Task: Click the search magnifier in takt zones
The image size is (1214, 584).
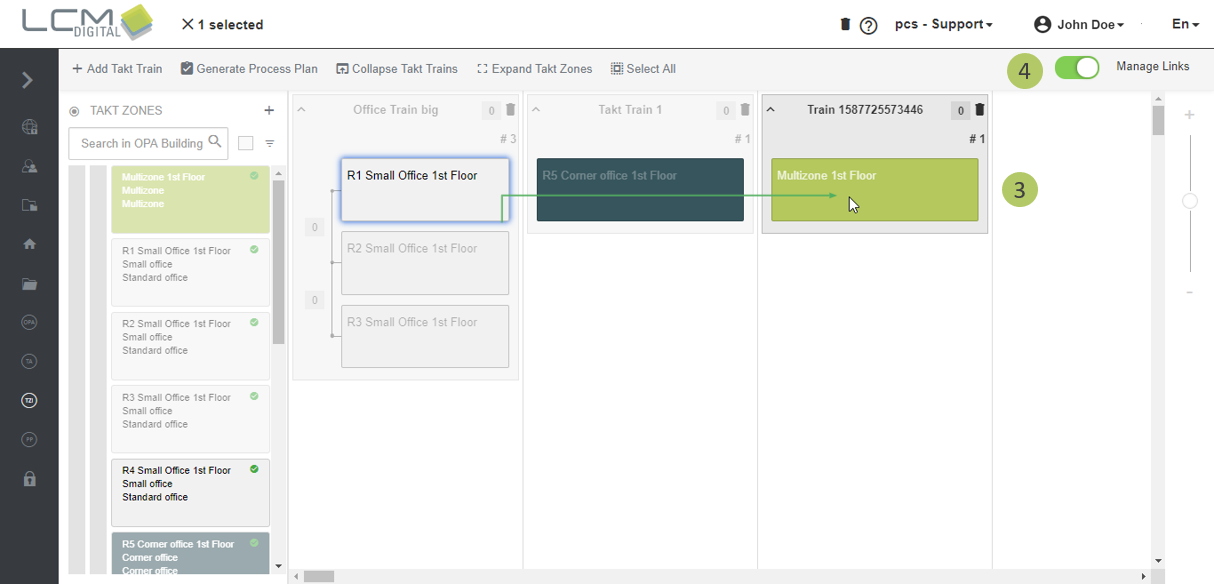Action: tap(215, 142)
